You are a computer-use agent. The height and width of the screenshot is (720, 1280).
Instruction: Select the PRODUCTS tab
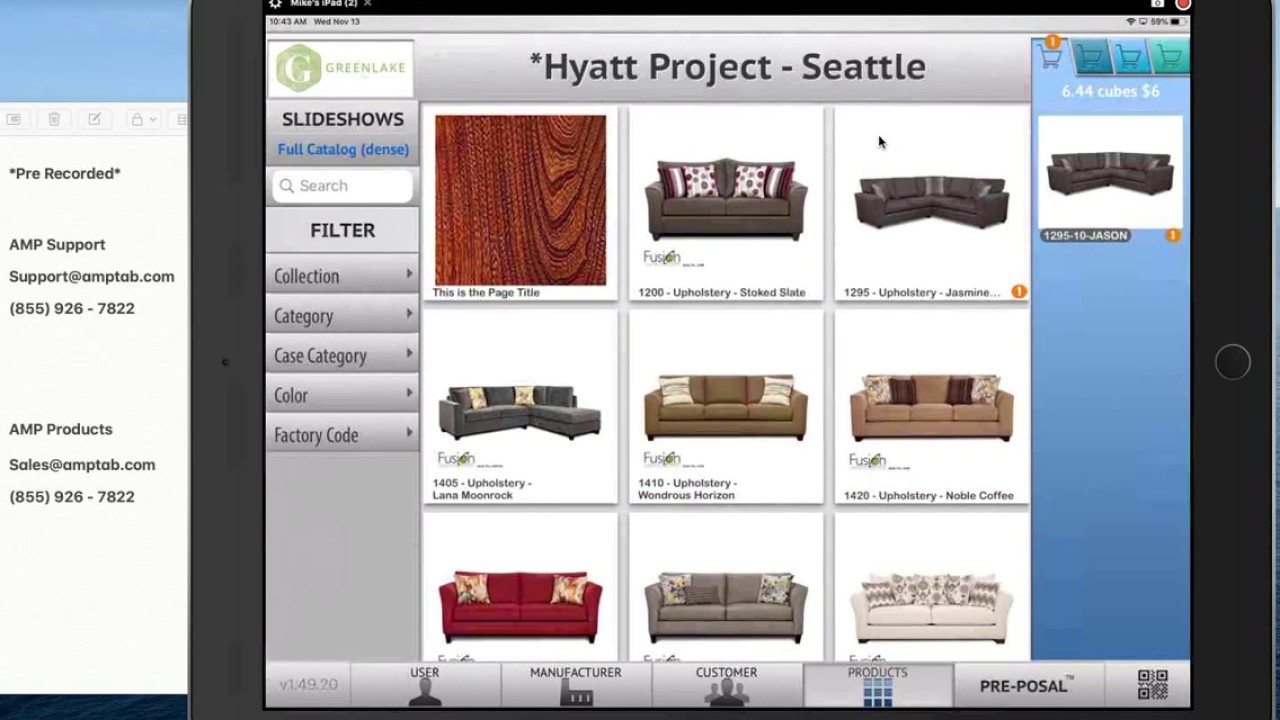(x=878, y=685)
